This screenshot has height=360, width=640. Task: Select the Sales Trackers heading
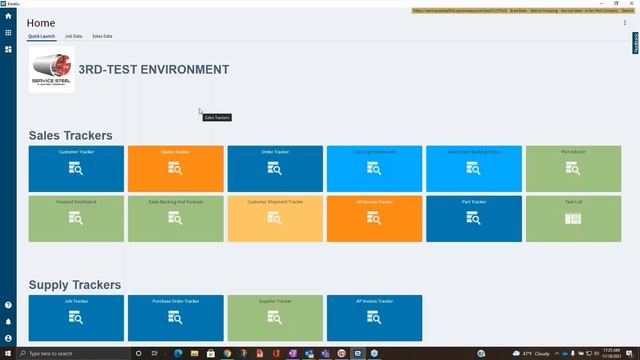(x=71, y=136)
